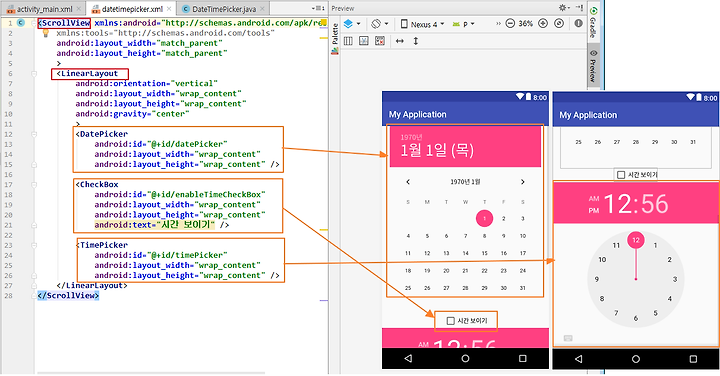Click the </ScrollView> closing tag

click(x=68, y=296)
